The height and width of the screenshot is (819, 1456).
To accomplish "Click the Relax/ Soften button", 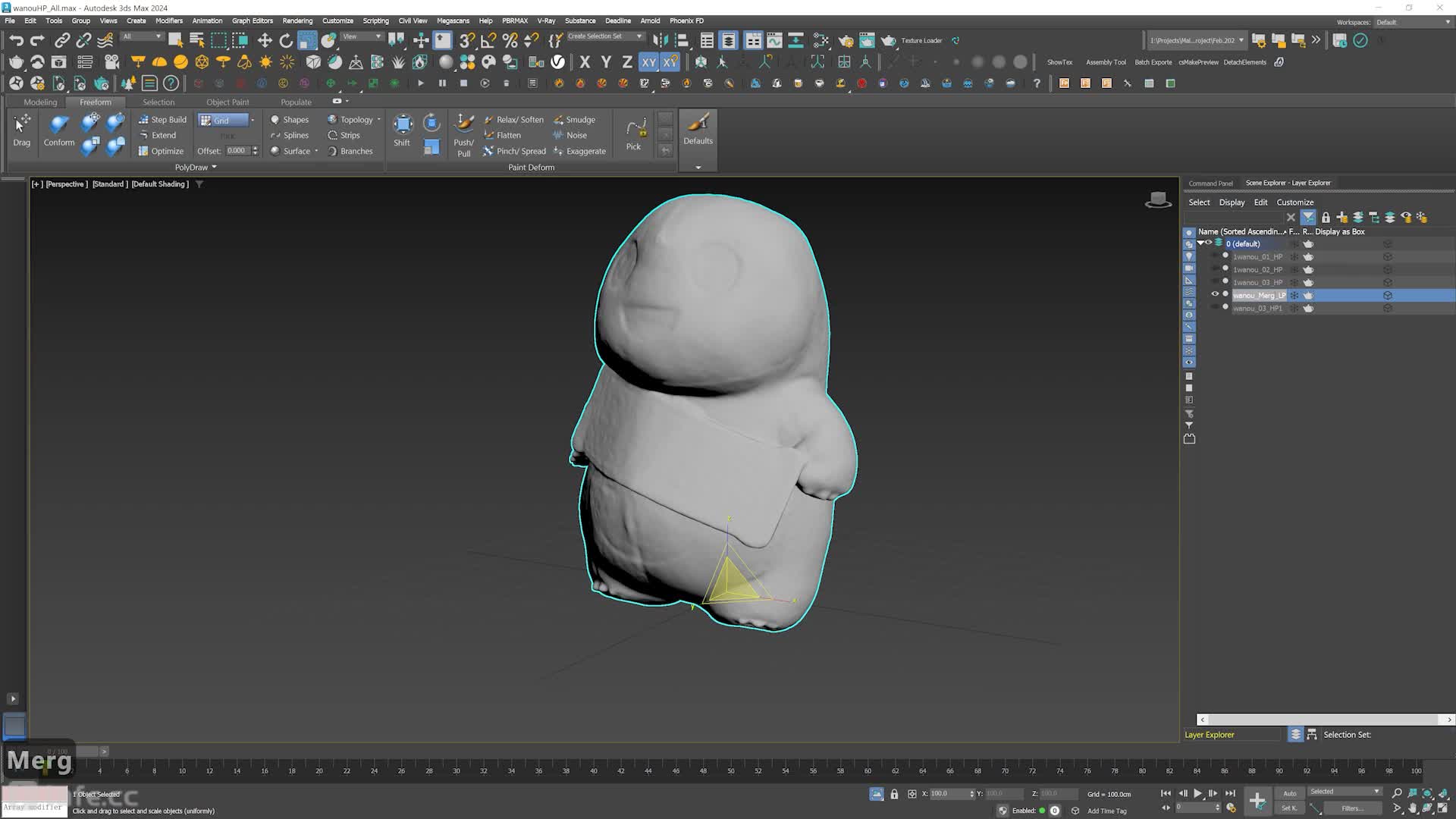I will coord(513,119).
